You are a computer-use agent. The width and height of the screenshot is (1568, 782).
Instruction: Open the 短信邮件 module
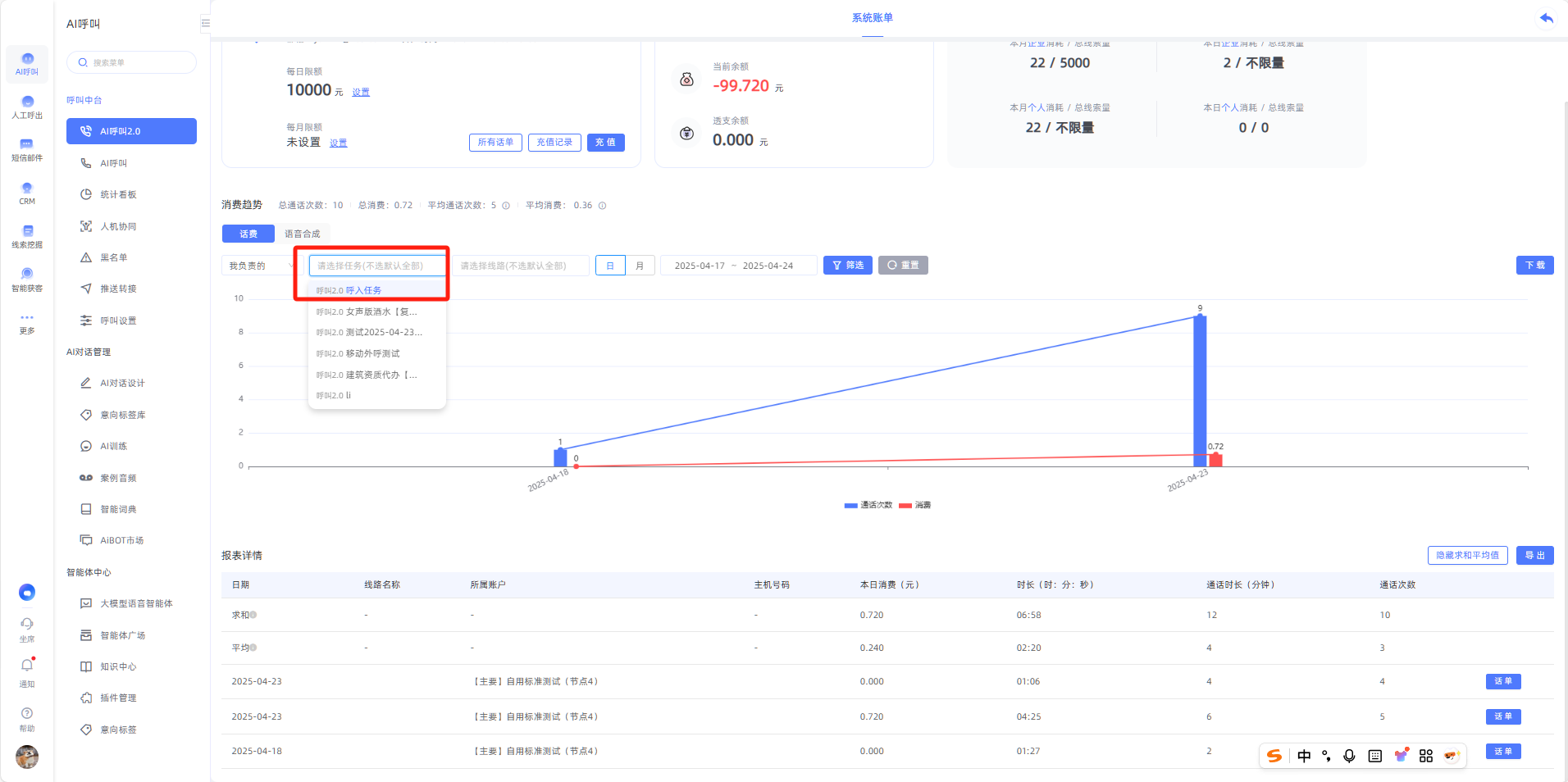[27, 150]
